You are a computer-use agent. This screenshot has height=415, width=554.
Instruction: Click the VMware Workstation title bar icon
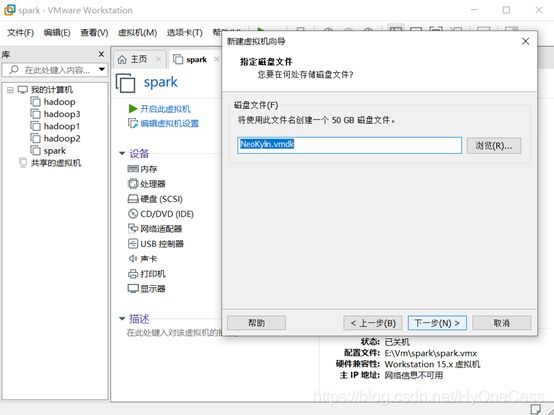[x=10, y=10]
